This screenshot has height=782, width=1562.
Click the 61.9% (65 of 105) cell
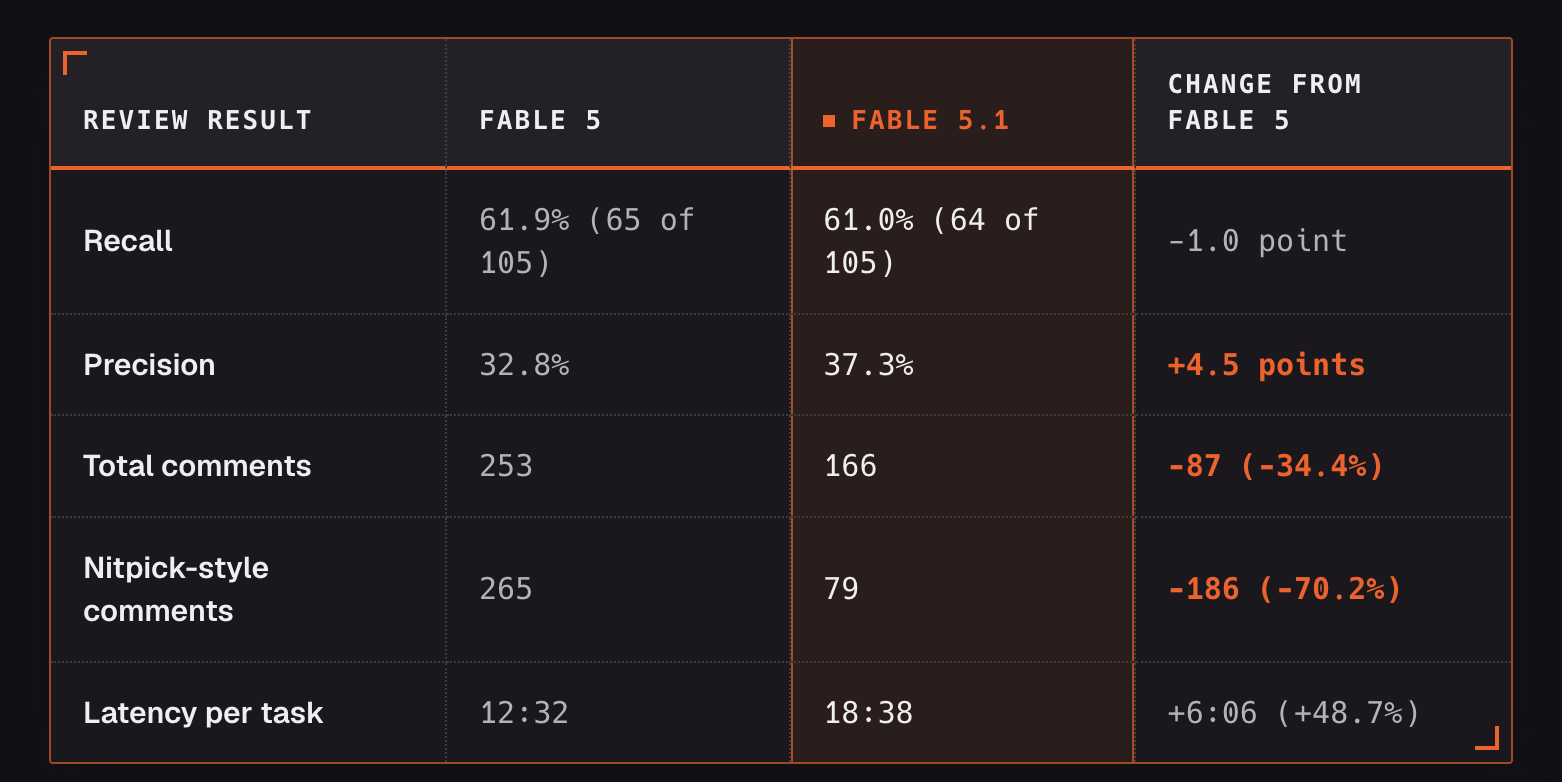coord(587,241)
